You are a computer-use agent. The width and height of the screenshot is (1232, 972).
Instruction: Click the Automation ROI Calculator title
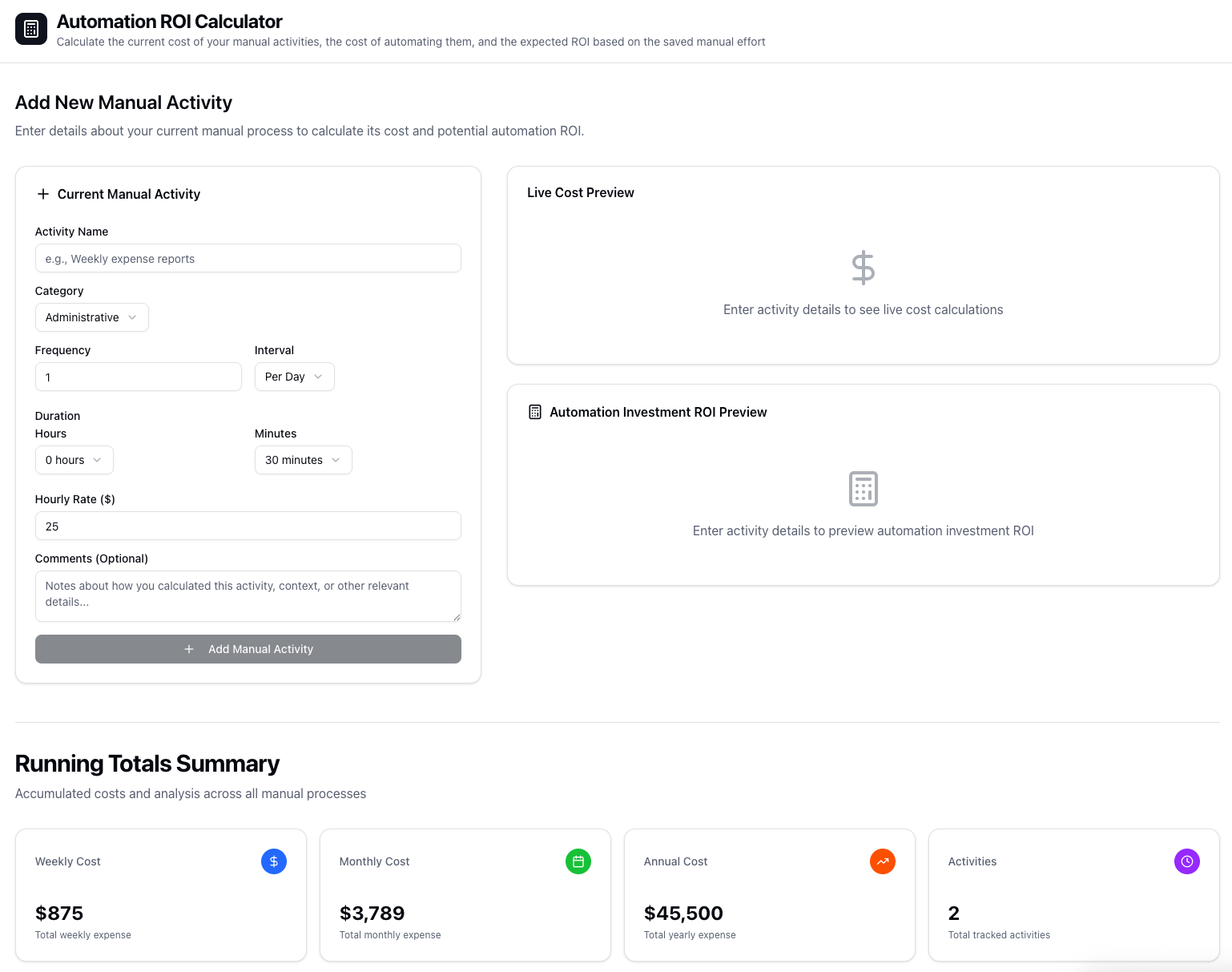(x=169, y=22)
